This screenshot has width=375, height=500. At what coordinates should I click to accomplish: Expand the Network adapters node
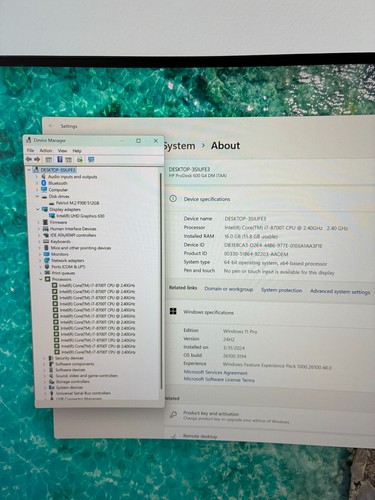(x=40, y=261)
